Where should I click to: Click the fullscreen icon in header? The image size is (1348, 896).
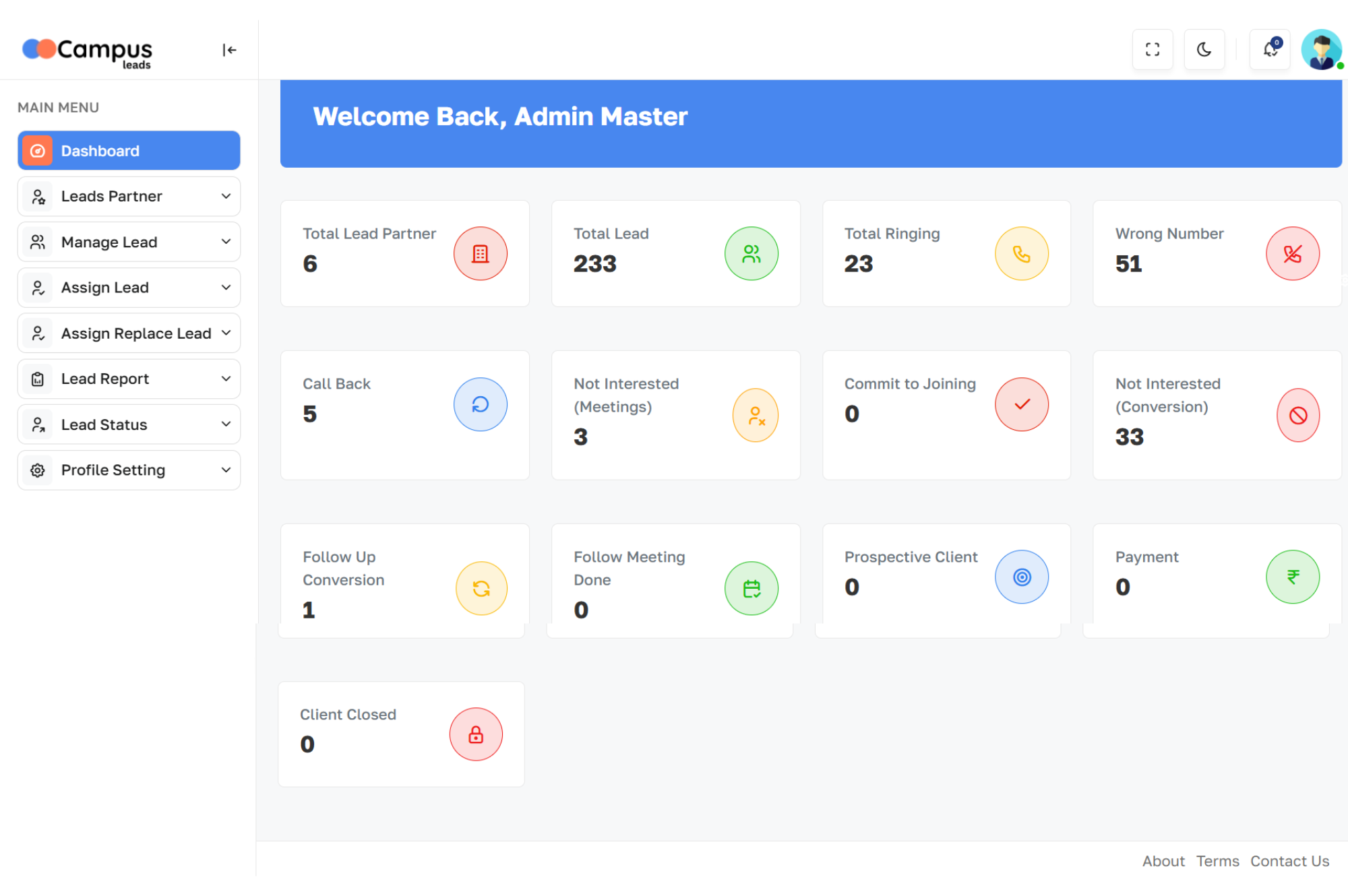[1153, 49]
